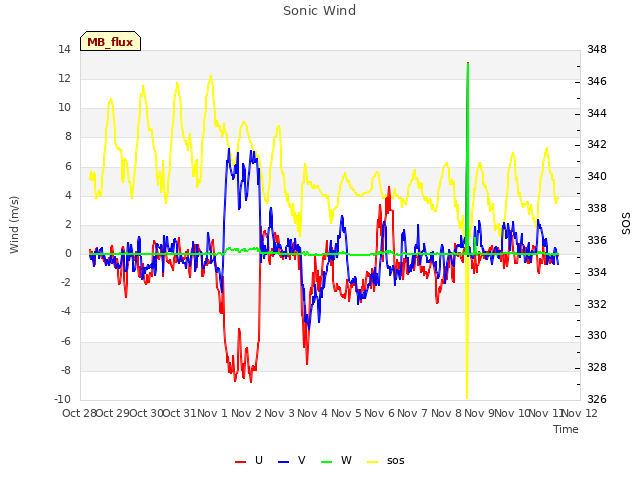
Task: Click the 14 value on wind axis
Action: 64,50
